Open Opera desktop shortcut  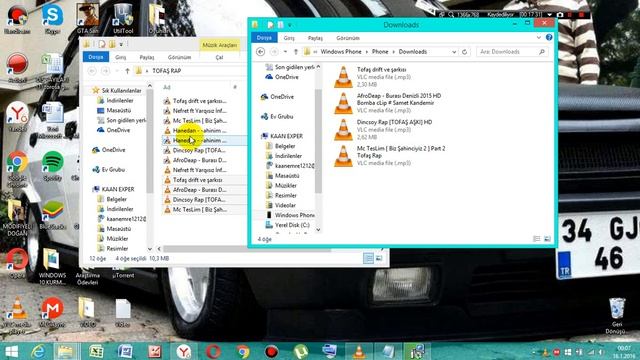coord(17,264)
